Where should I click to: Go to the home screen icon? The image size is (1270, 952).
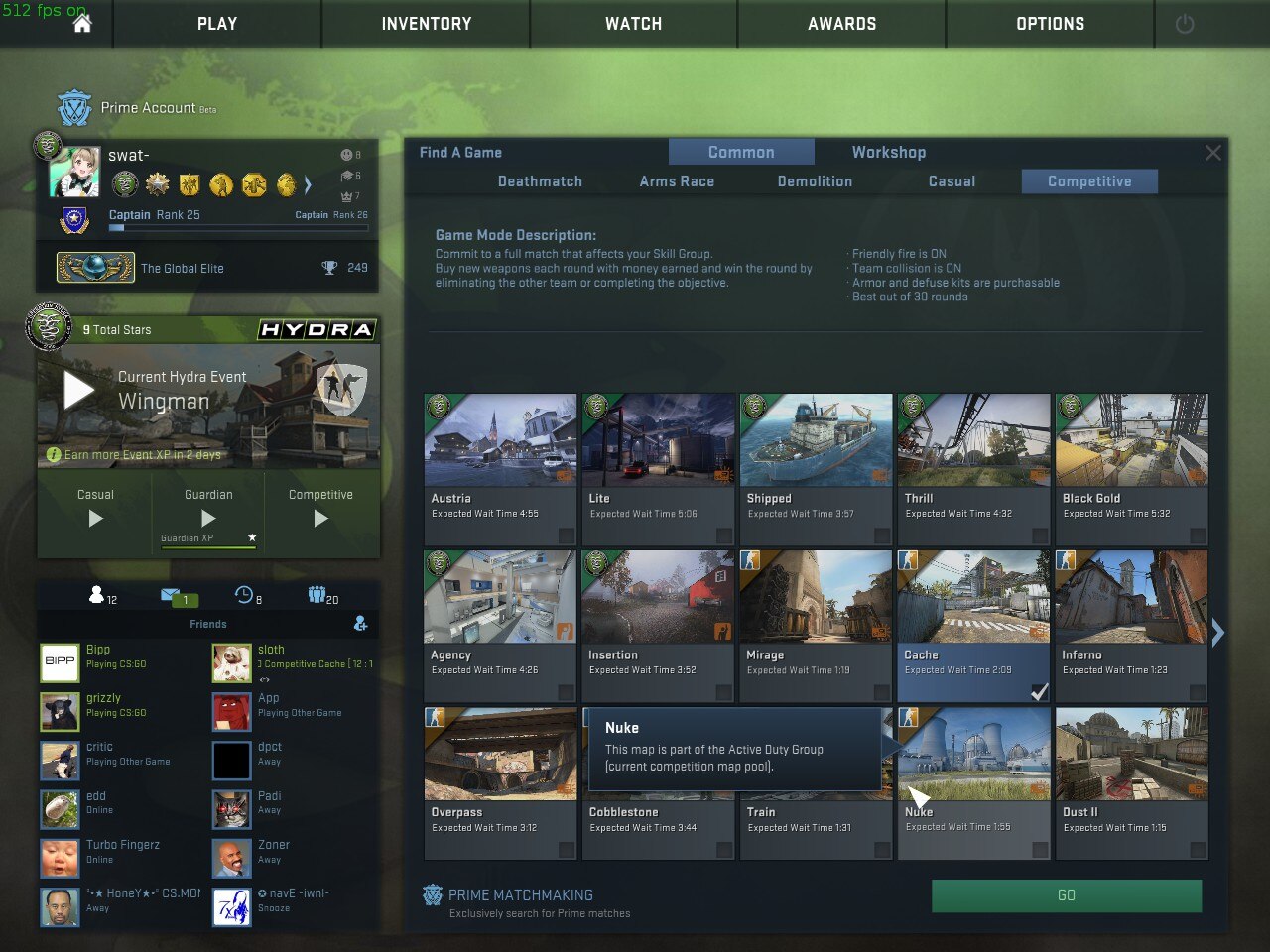(x=82, y=23)
